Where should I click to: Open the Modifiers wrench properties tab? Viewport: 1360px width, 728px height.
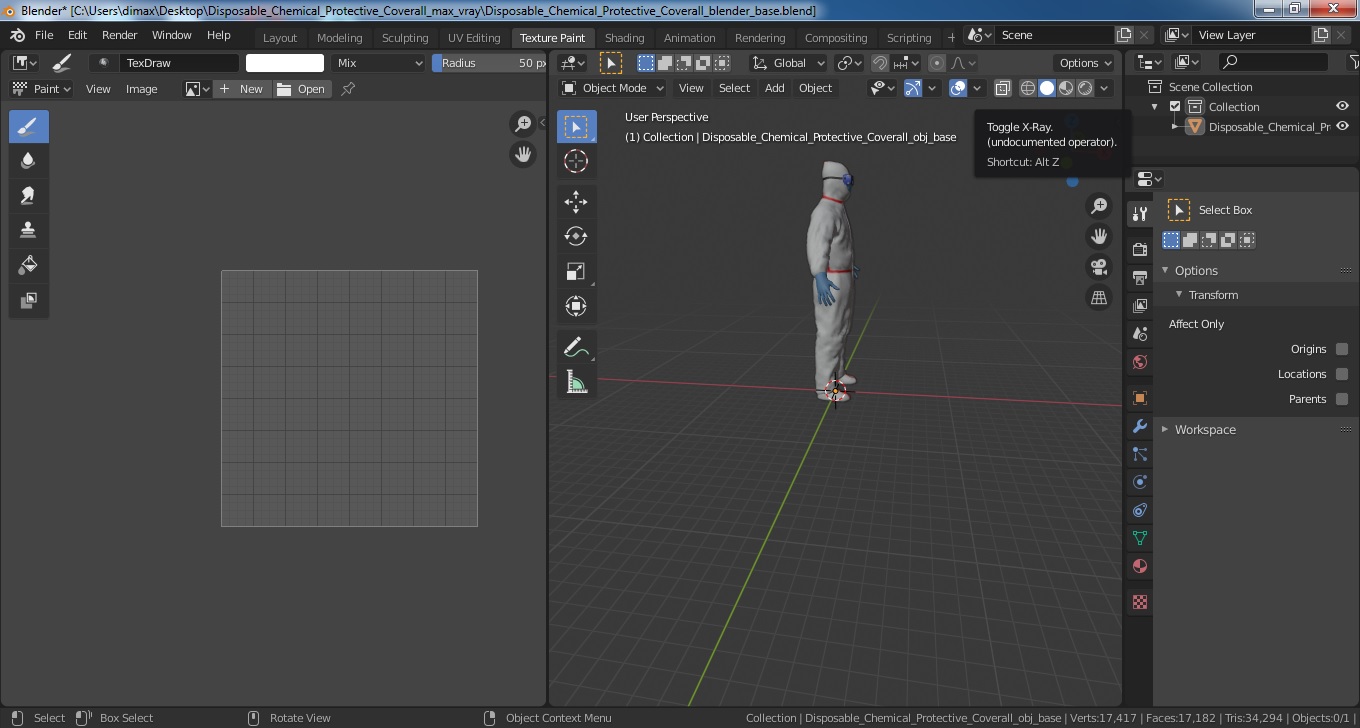click(x=1140, y=426)
